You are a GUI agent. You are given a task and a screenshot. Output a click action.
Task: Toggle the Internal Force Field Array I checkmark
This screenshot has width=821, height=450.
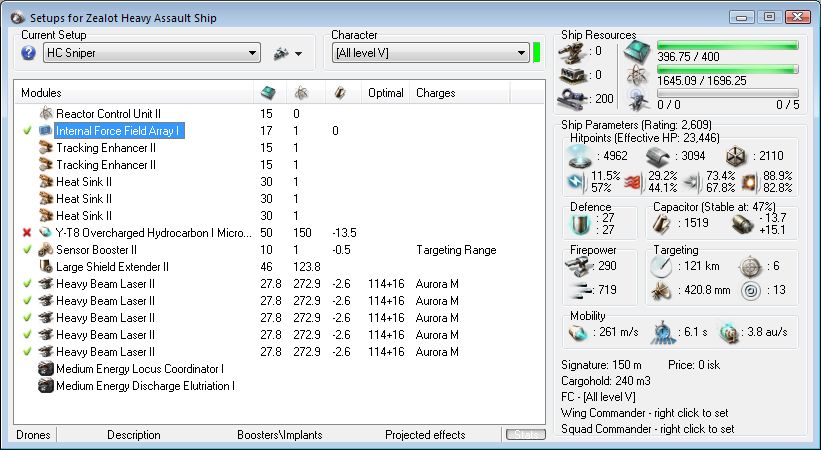pos(27,130)
